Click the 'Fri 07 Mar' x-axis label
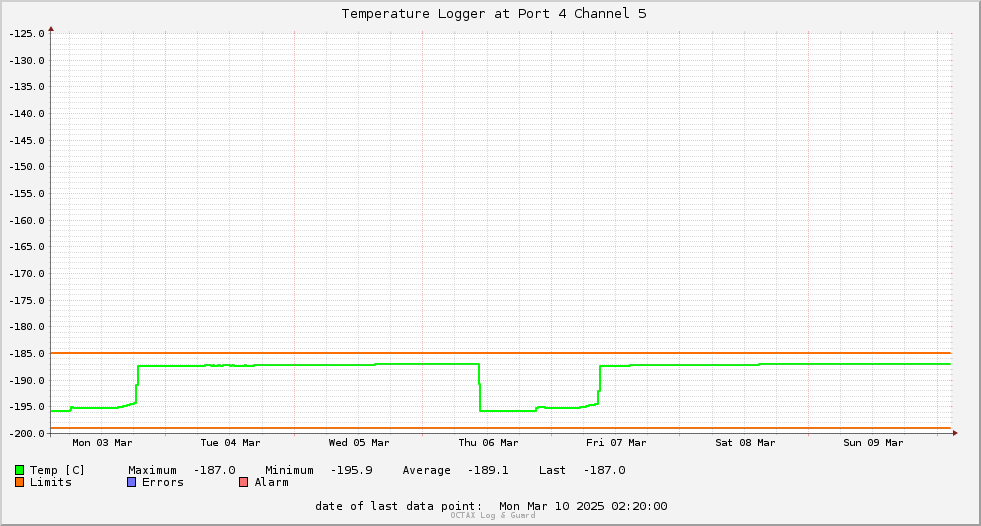The image size is (981, 526). tap(616, 443)
